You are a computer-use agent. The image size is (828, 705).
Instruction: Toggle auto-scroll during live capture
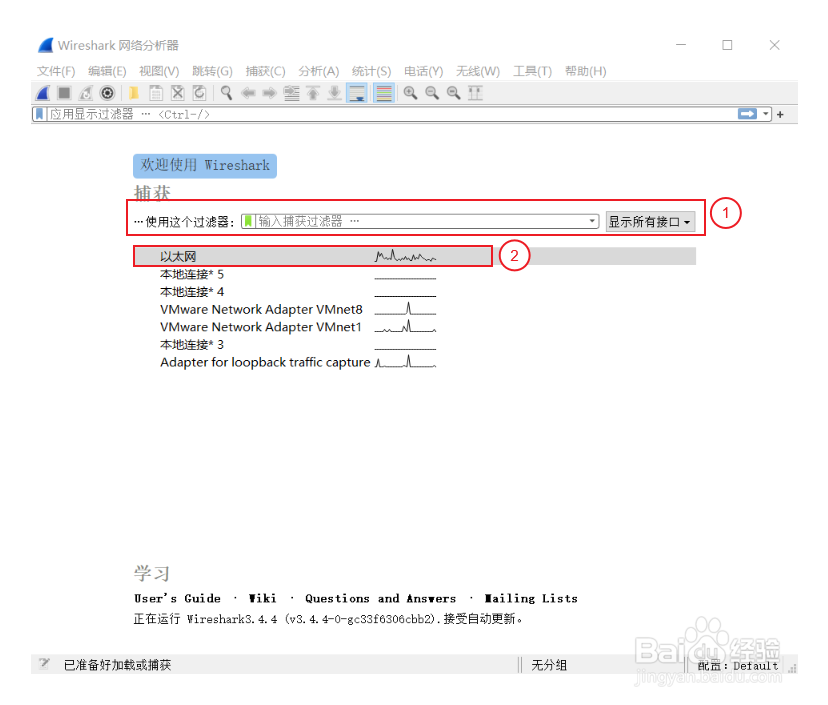357,93
